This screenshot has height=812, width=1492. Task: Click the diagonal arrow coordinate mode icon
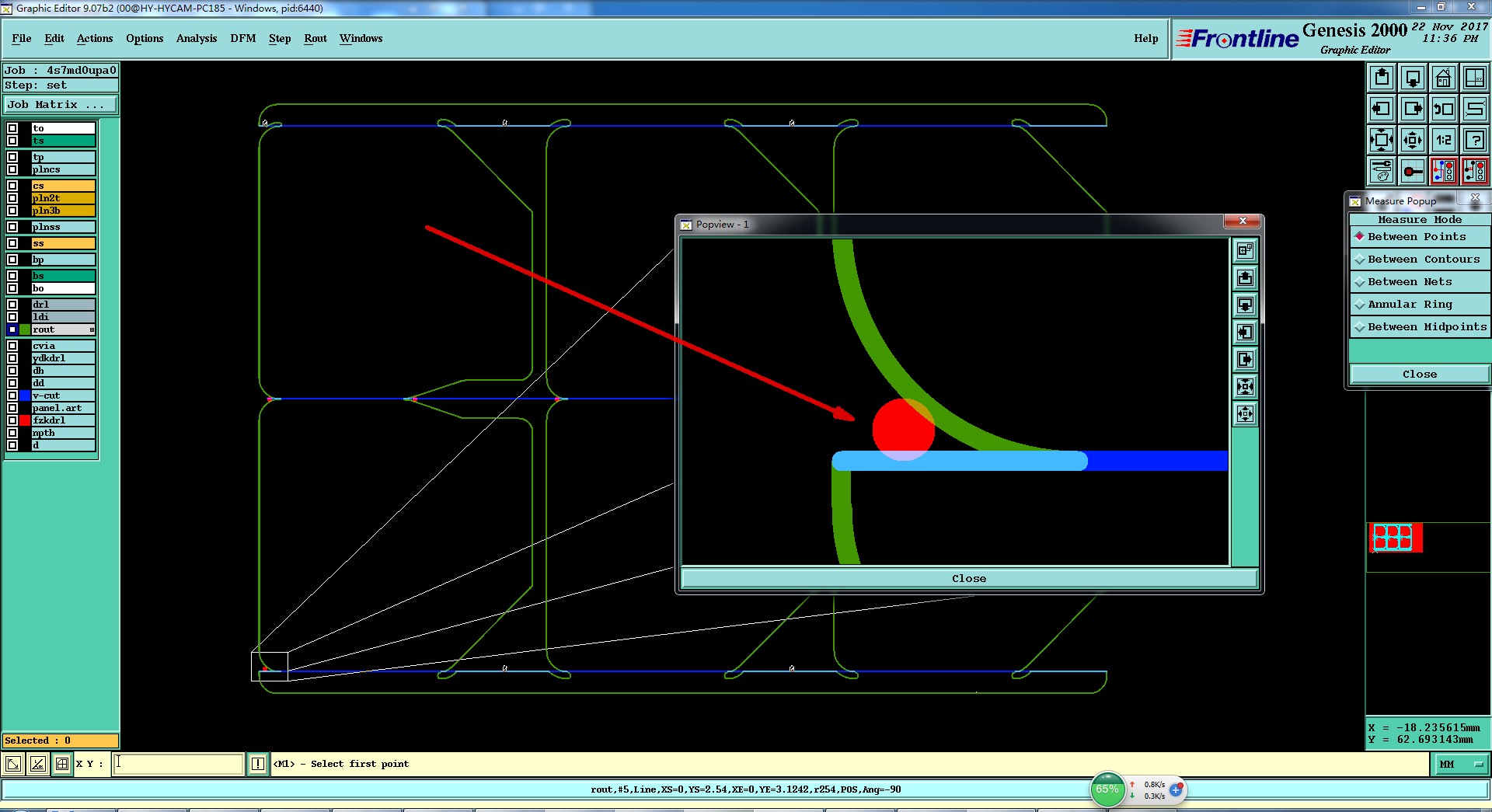point(13,764)
